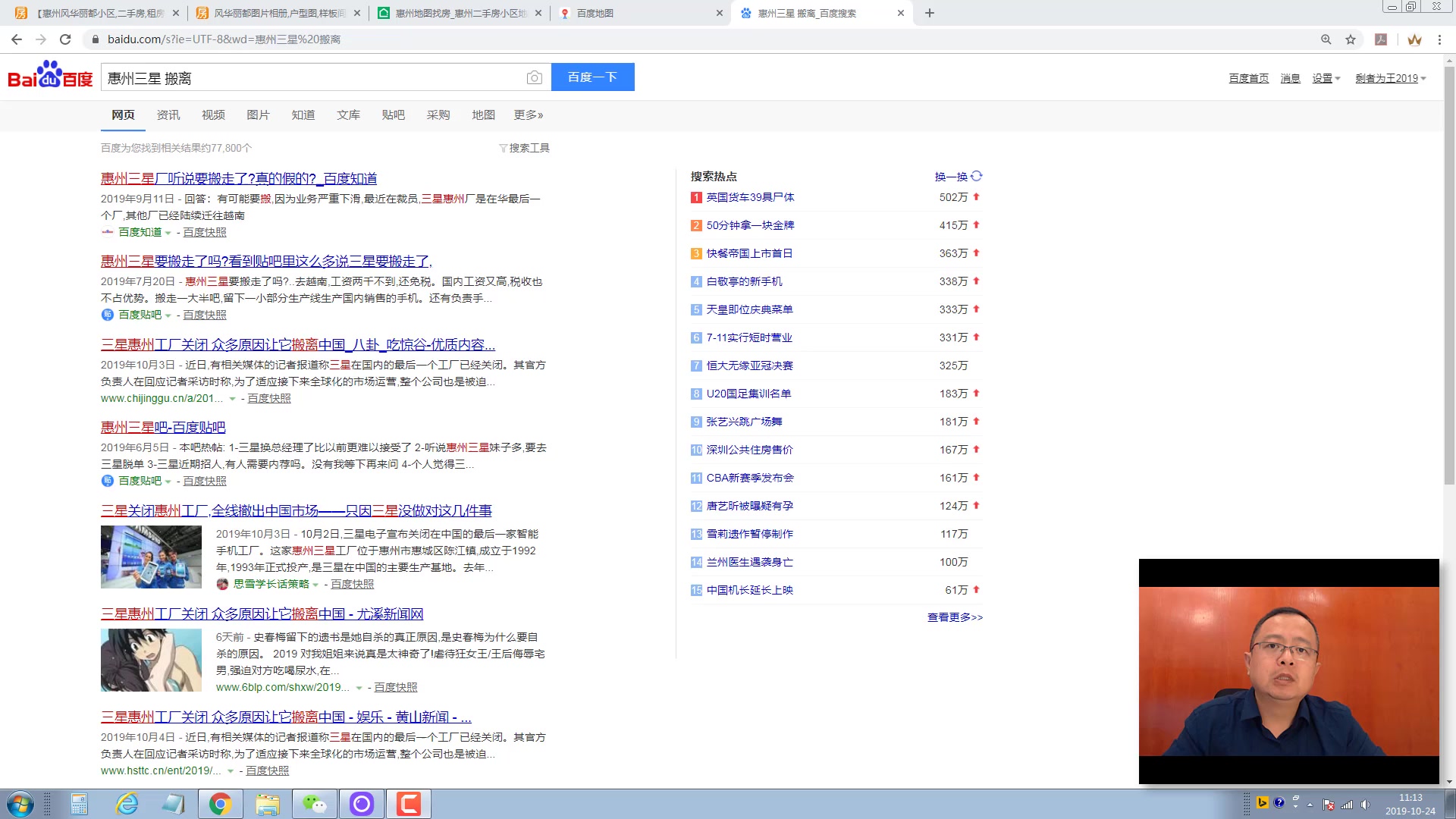Viewport: 1456px width, 819px height.
Task: Refresh hot searches with 换一换 icon
Action: [977, 176]
